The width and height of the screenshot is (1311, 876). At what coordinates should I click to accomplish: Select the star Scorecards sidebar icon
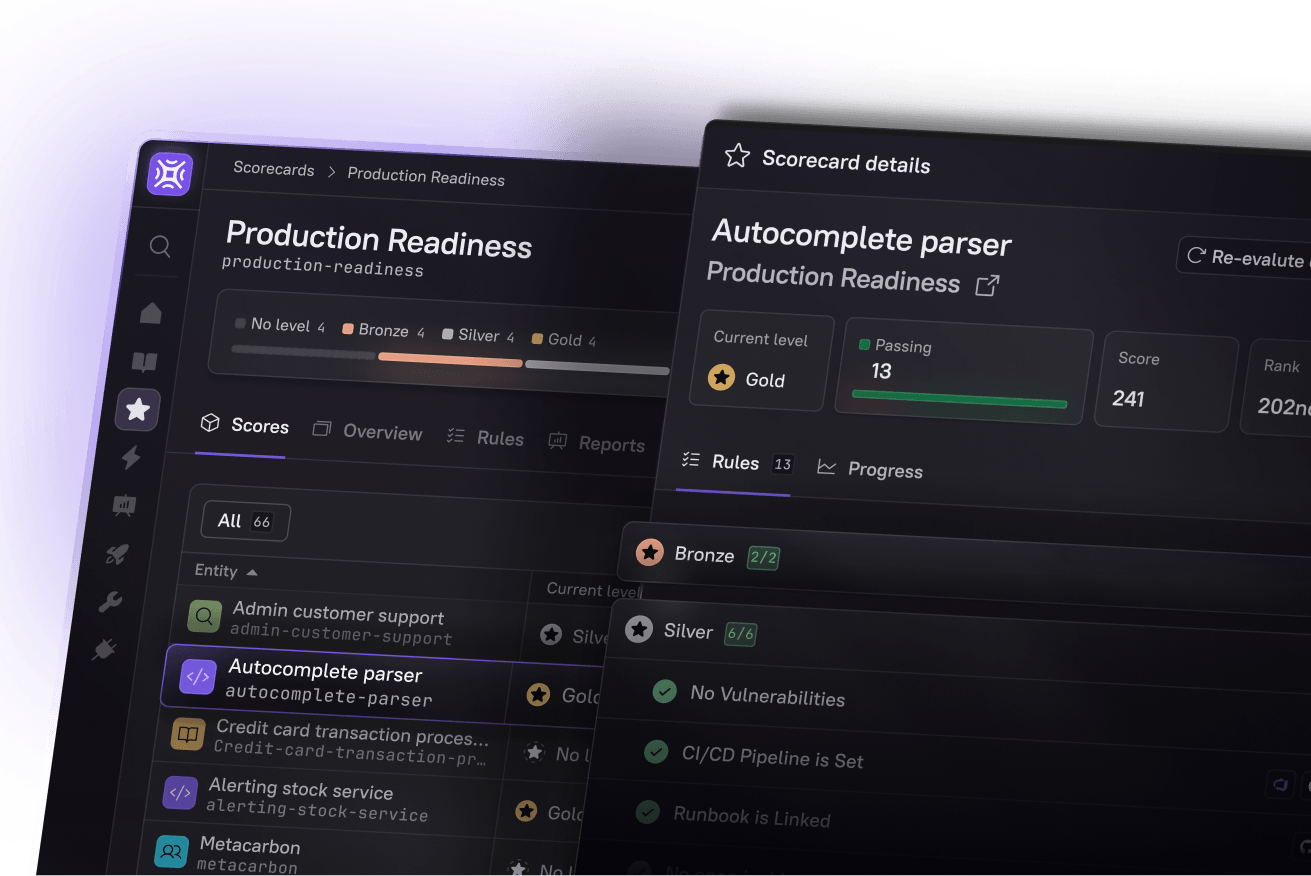coord(138,409)
